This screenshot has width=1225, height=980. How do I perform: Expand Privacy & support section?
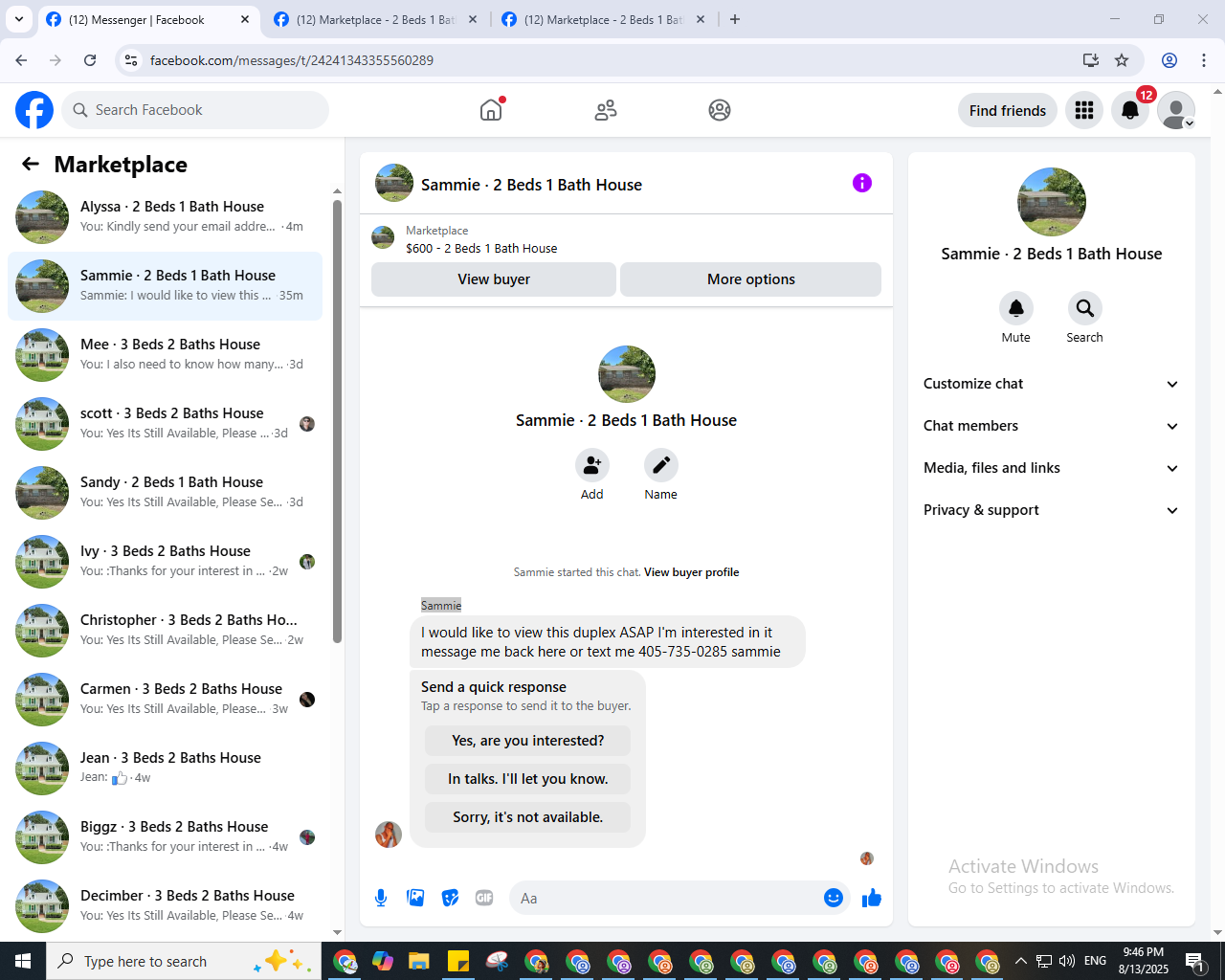(1051, 510)
